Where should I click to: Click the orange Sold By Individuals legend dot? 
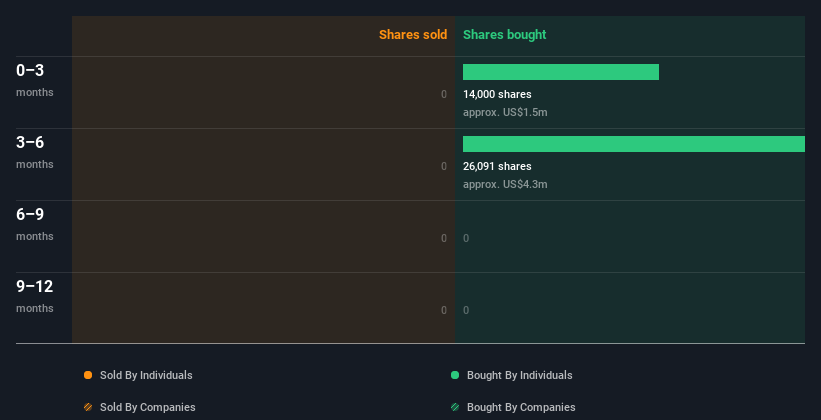point(88,375)
